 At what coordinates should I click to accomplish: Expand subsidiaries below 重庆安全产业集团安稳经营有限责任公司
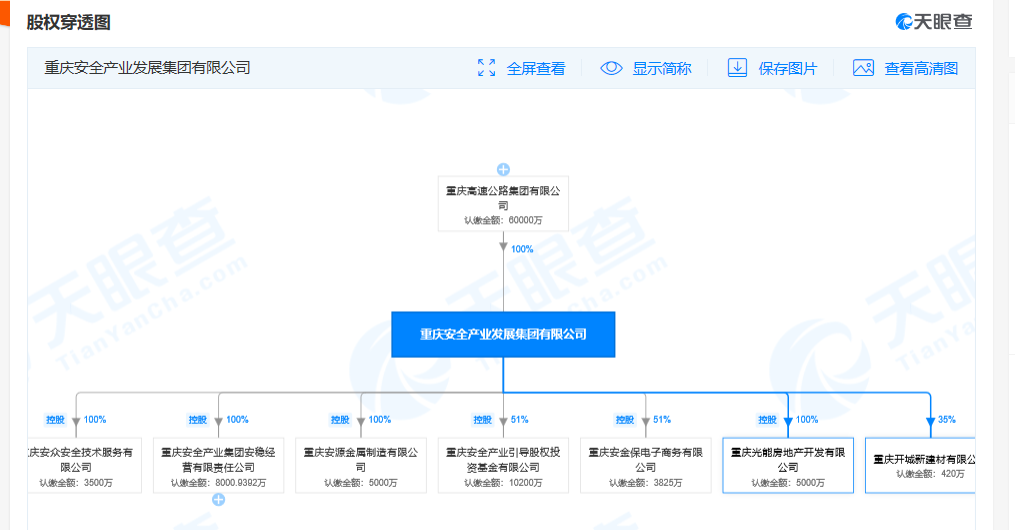(219, 500)
